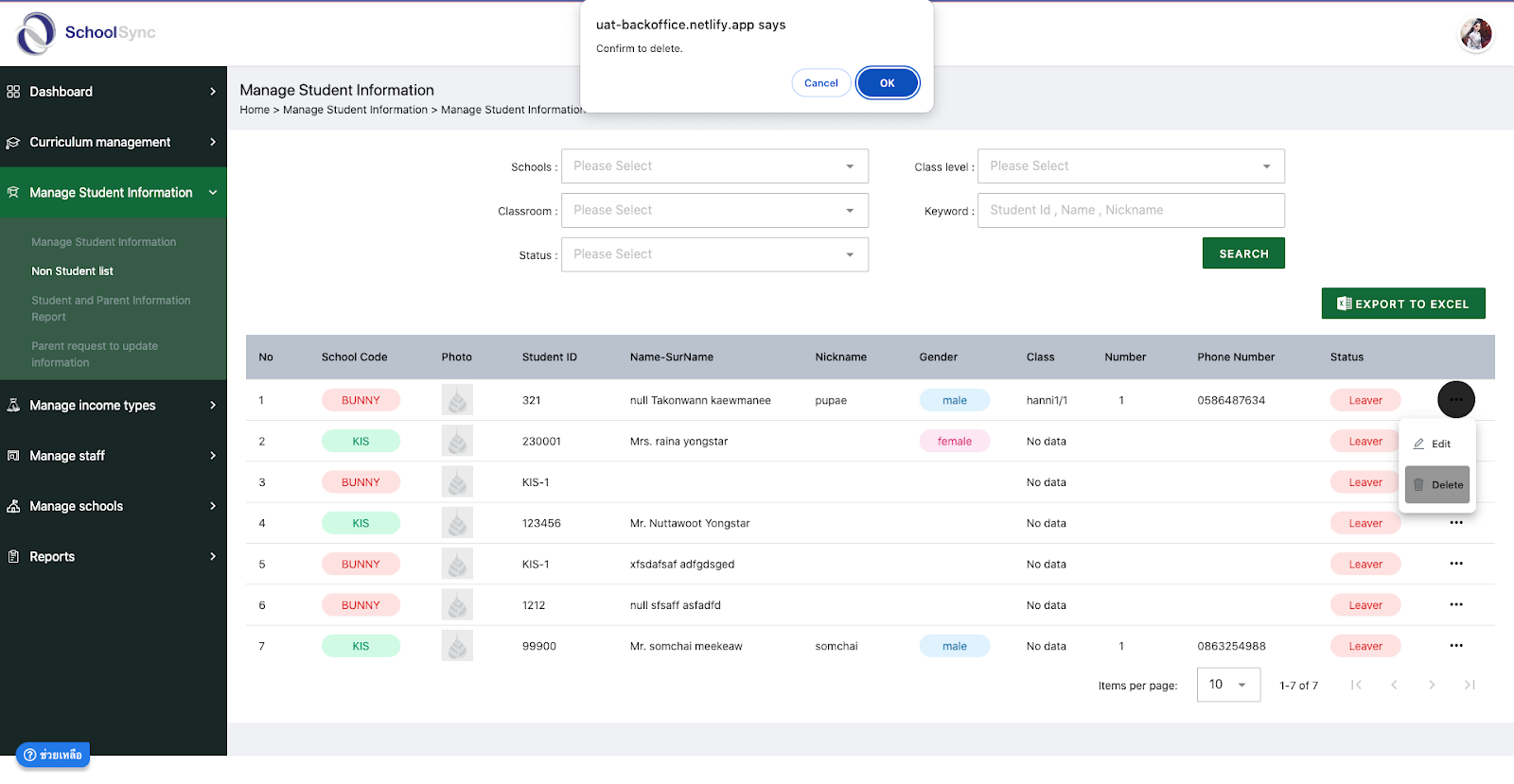This screenshot has width=1514, height=784.
Task: Click EXPORT TO EXCEL button
Action: [1403, 304]
